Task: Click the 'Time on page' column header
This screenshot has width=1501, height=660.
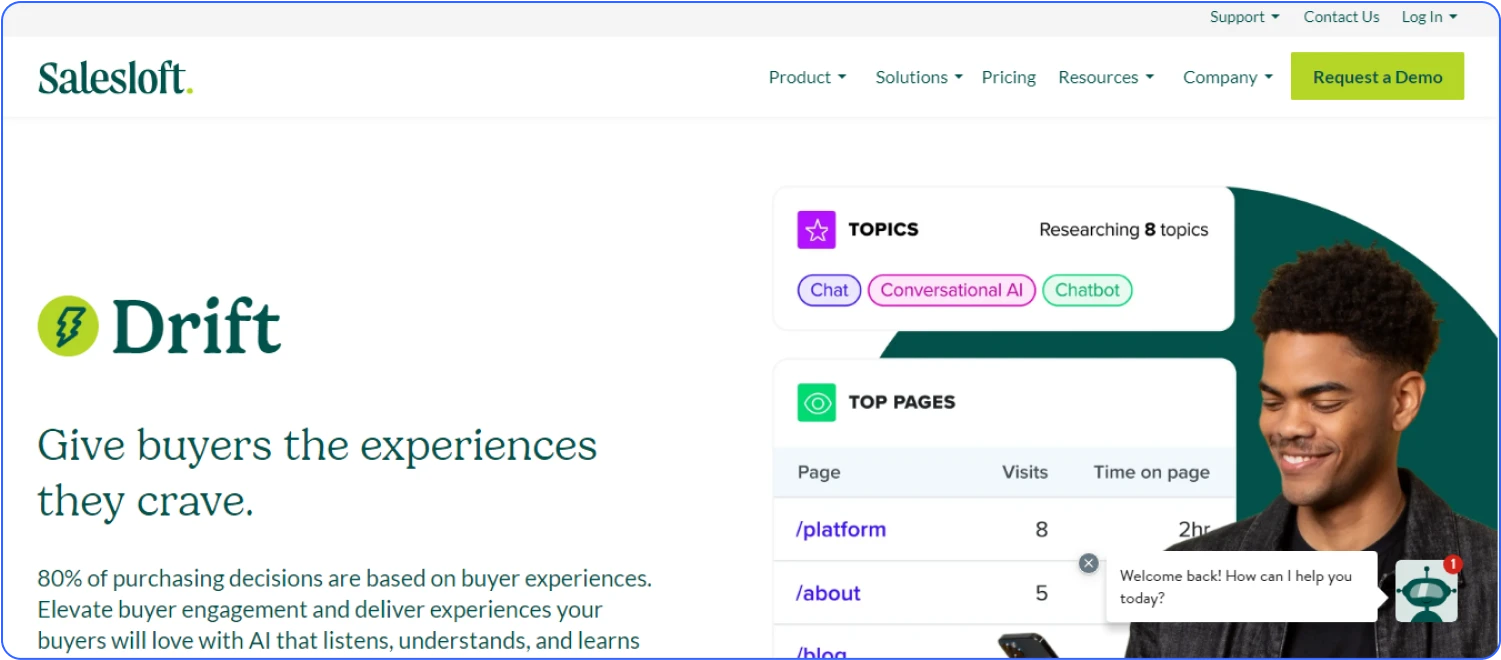Action: tap(1151, 472)
